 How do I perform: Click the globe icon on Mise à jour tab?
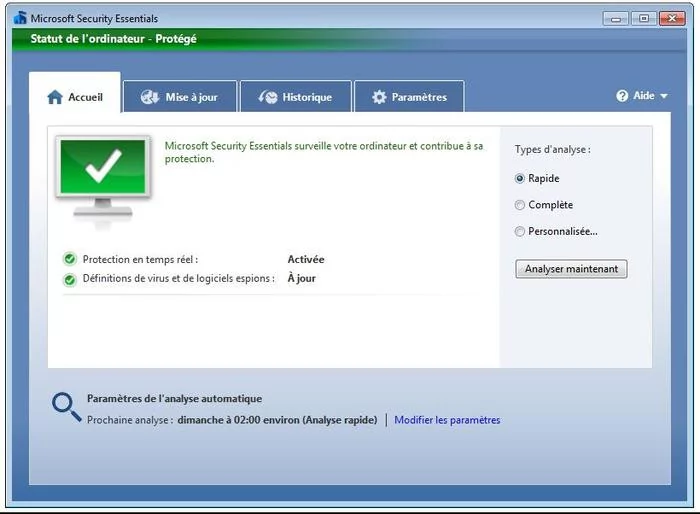coord(150,97)
